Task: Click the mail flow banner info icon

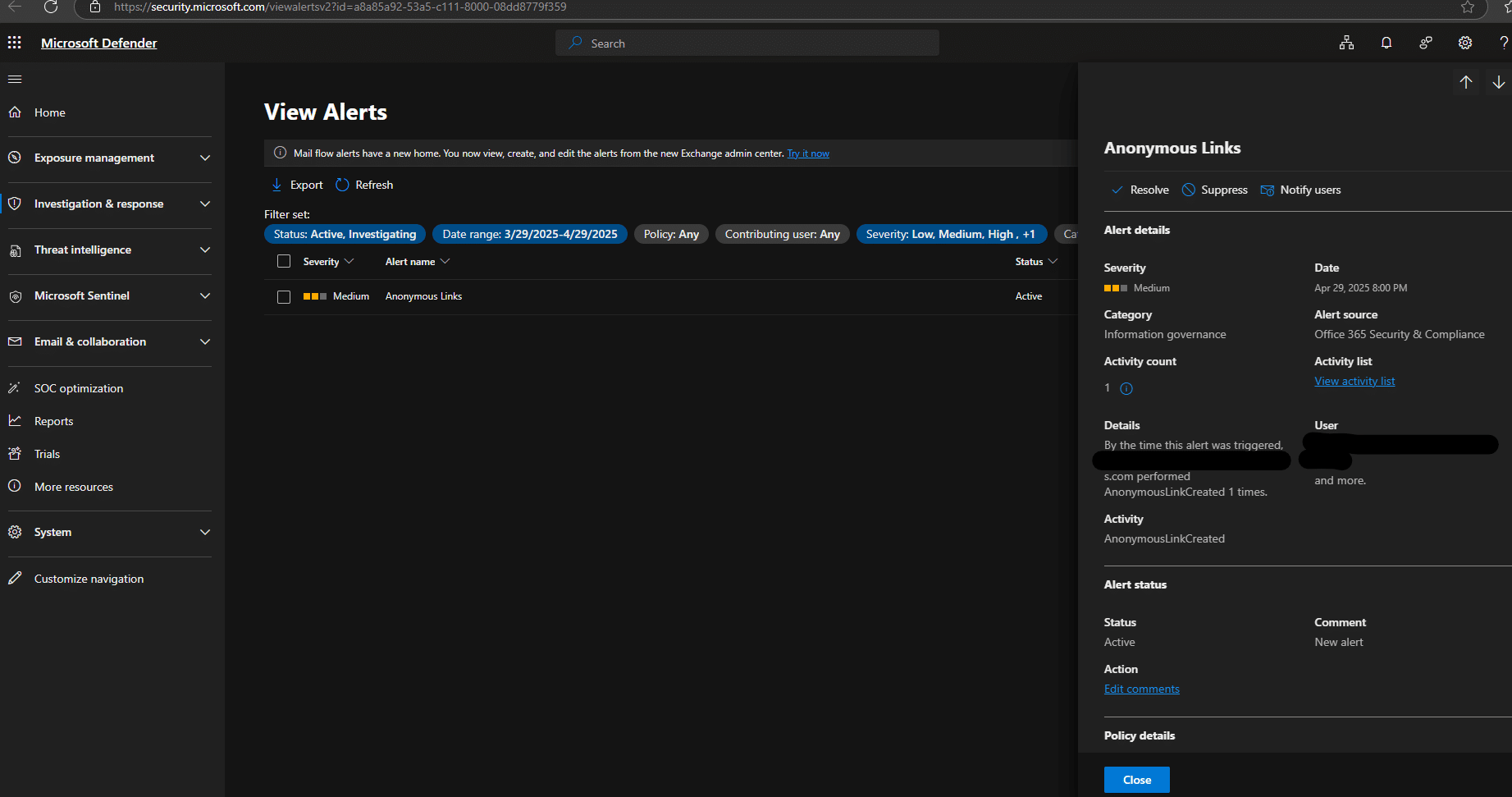Action: pos(280,153)
